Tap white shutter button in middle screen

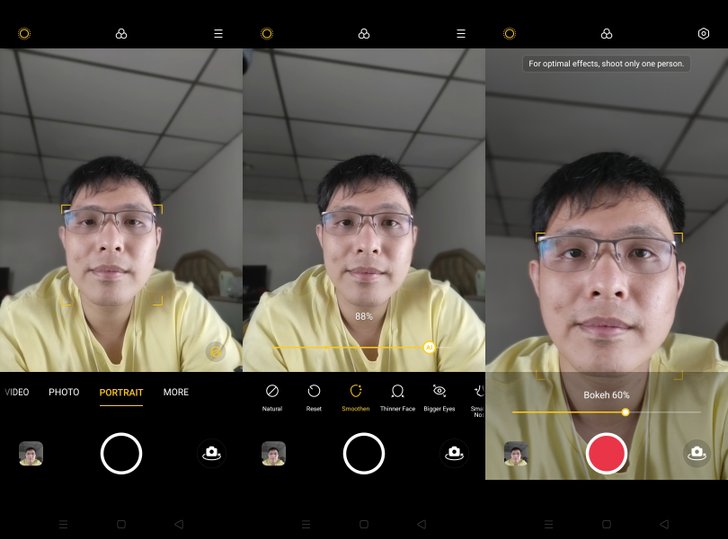(x=364, y=454)
